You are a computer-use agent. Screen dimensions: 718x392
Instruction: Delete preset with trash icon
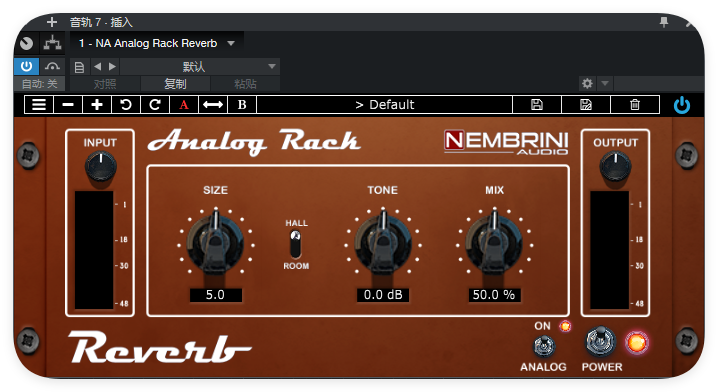pos(635,104)
